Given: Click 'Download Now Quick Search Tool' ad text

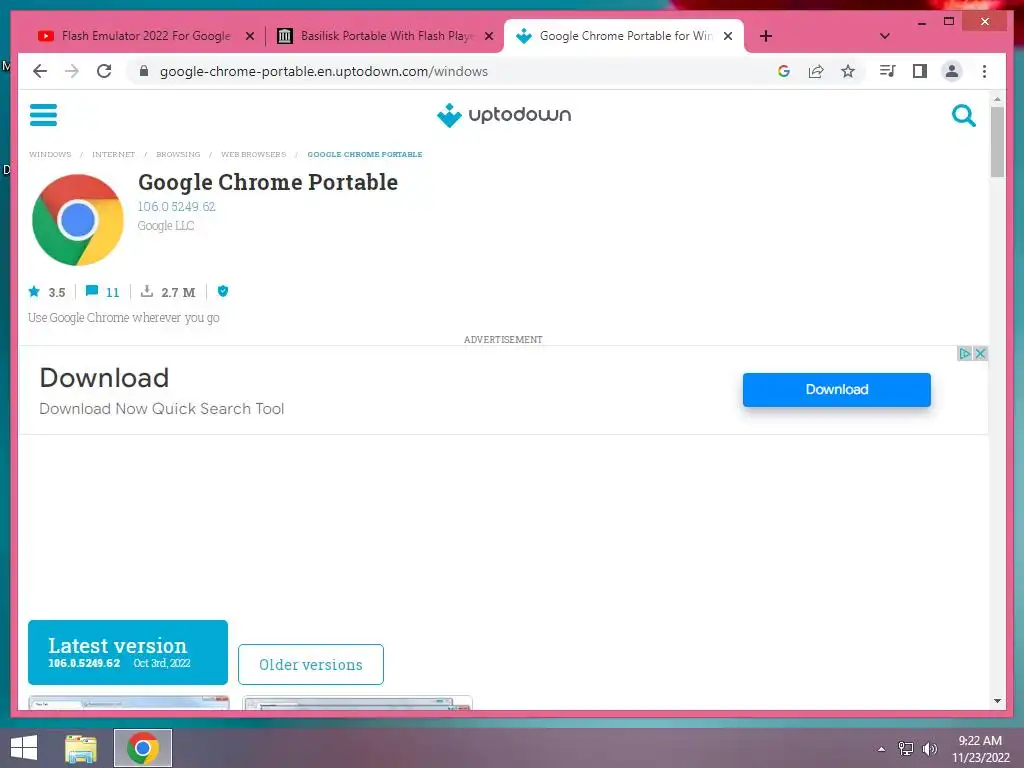Looking at the screenshot, I should click(x=162, y=409).
